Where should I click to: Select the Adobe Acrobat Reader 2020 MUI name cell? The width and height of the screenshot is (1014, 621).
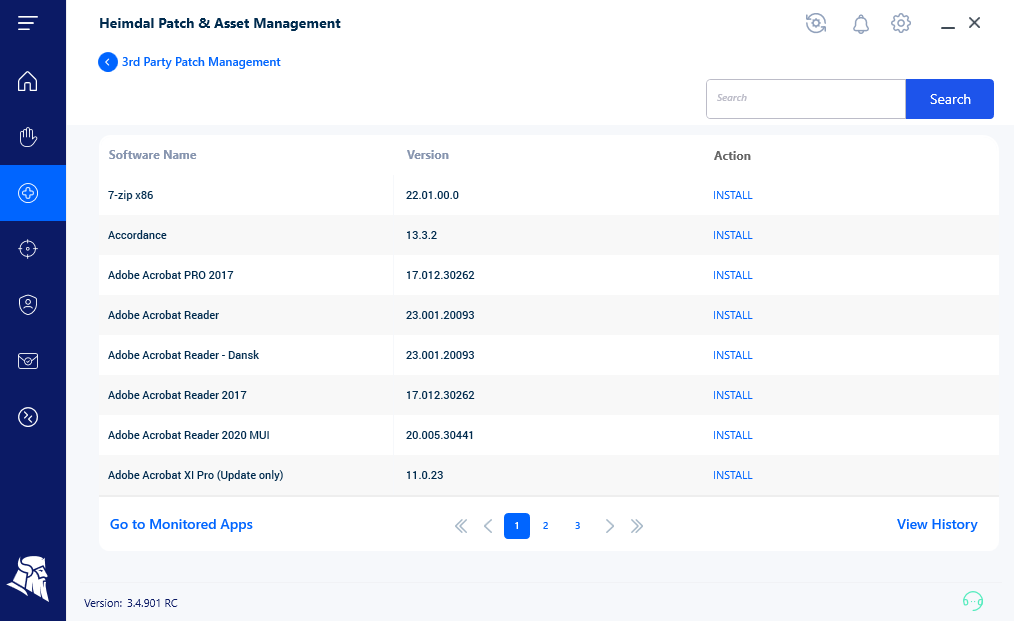click(x=189, y=435)
